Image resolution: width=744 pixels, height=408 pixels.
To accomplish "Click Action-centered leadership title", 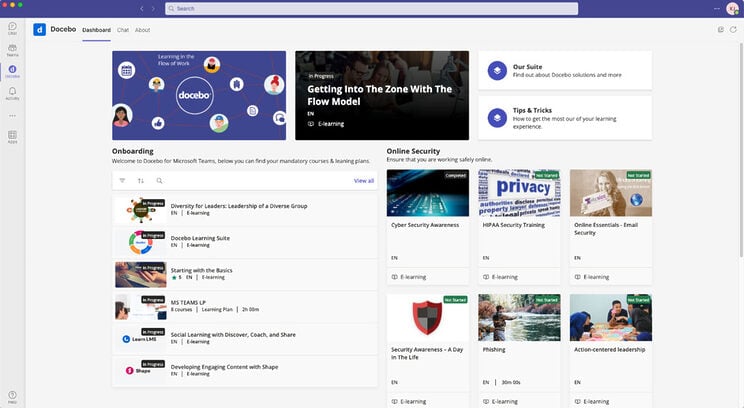I will tap(610, 350).
